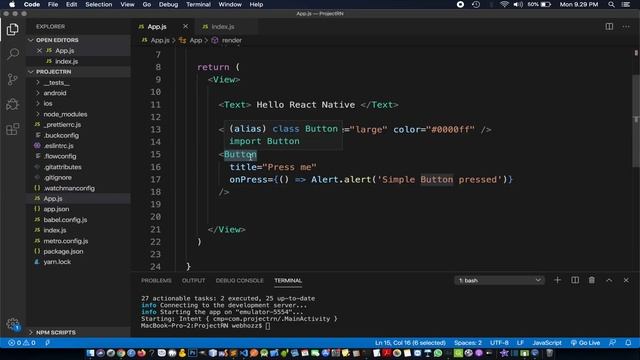Image resolution: width=640 pixels, height=360 pixels.
Task: Click the Wi-Fi icon in menu bar
Action: (504, 4)
